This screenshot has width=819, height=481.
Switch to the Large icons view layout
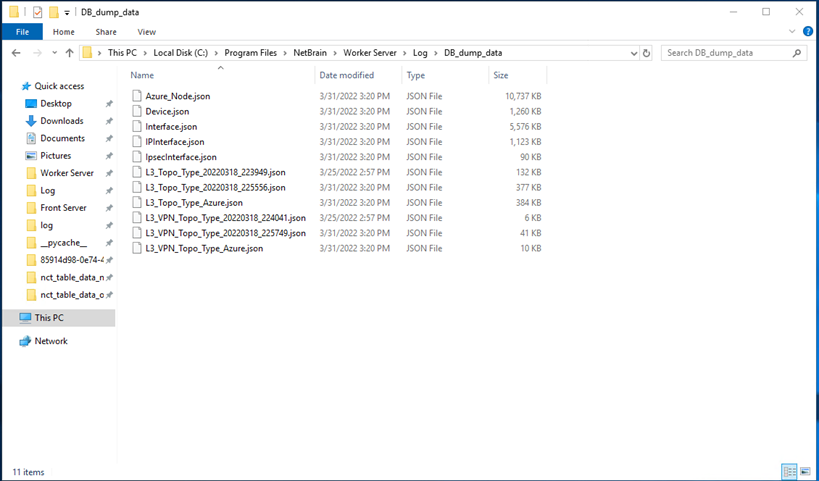(805, 472)
